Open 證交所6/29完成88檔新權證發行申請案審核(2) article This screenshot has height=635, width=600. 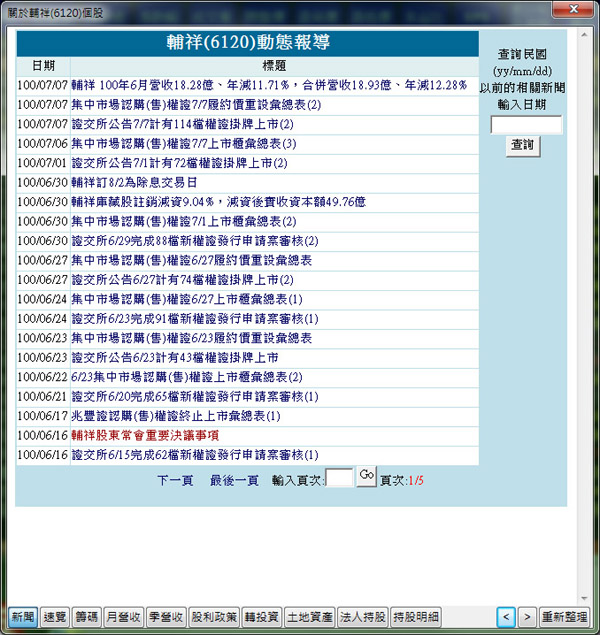pos(195,241)
